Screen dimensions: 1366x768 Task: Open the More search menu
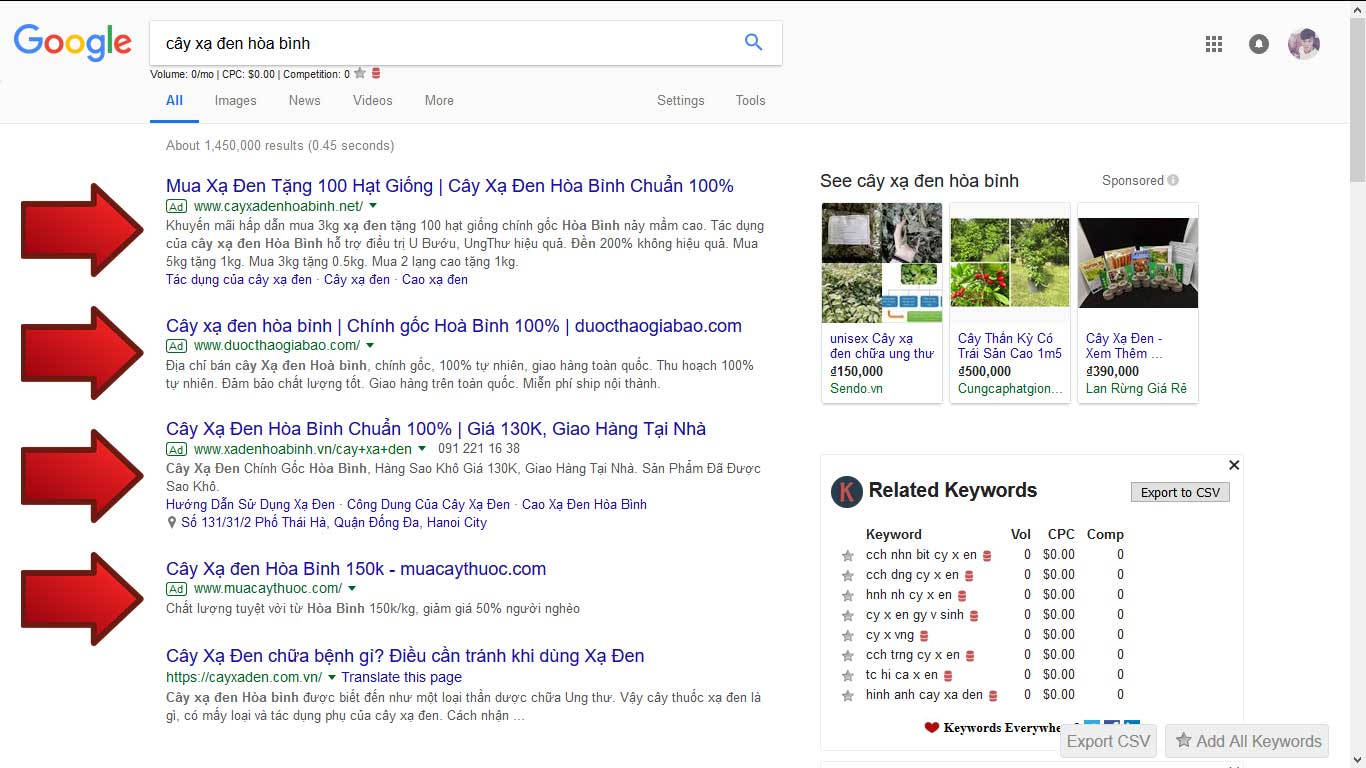(x=439, y=100)
